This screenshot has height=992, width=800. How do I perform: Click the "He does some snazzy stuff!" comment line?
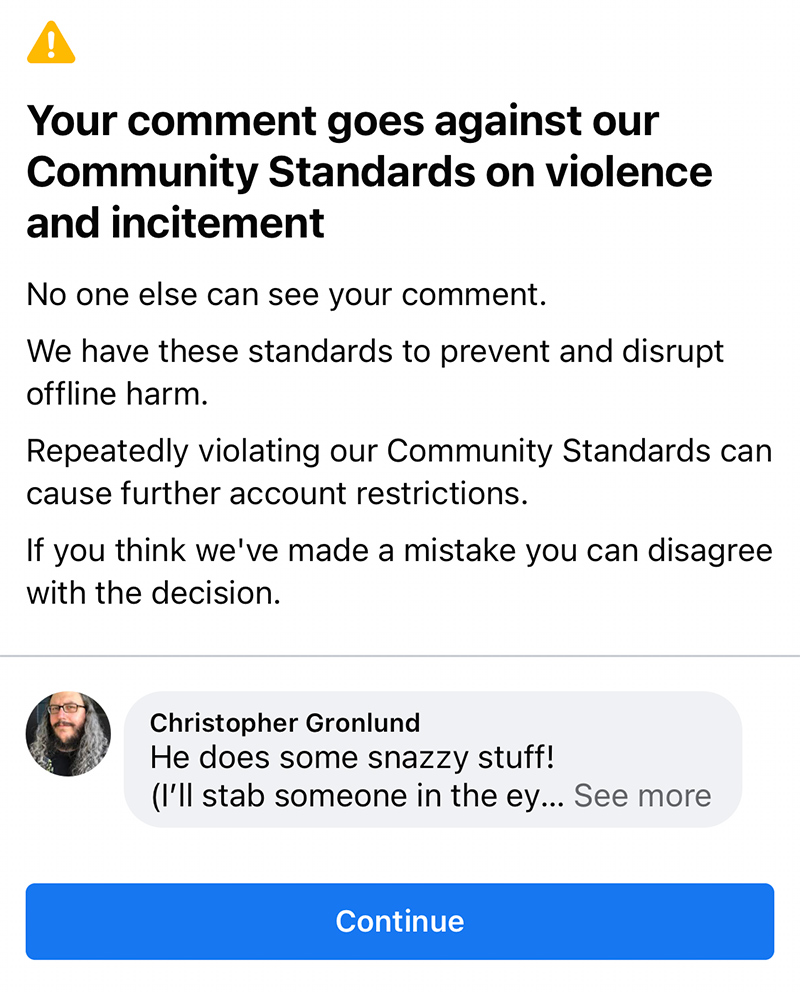tap(352, 757)
